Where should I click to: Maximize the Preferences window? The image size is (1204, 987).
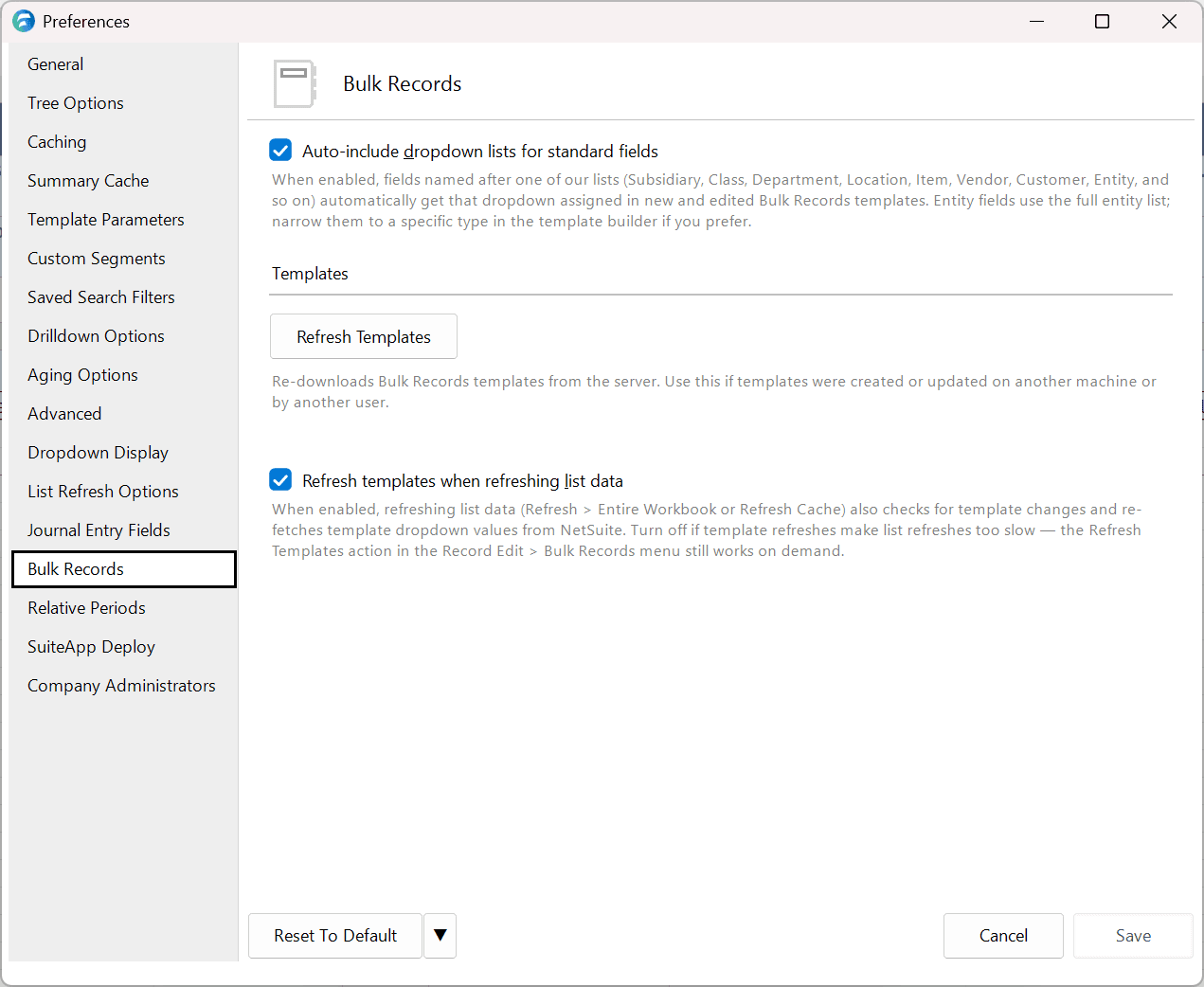(1103, 21)
